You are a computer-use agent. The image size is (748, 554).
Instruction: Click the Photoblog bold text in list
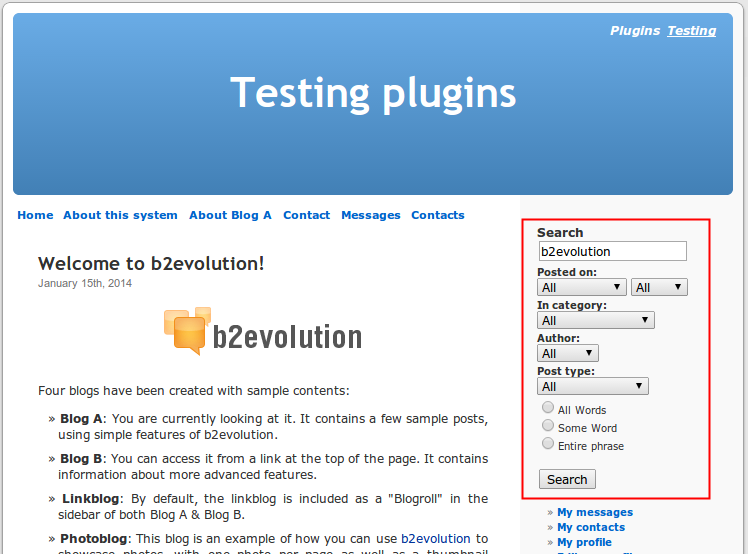(x=94, y=539)
